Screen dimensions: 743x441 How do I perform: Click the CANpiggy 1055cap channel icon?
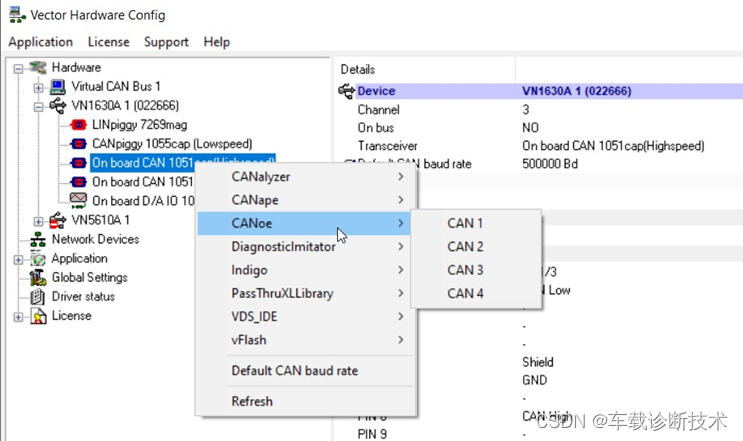(x=79, y=144)
